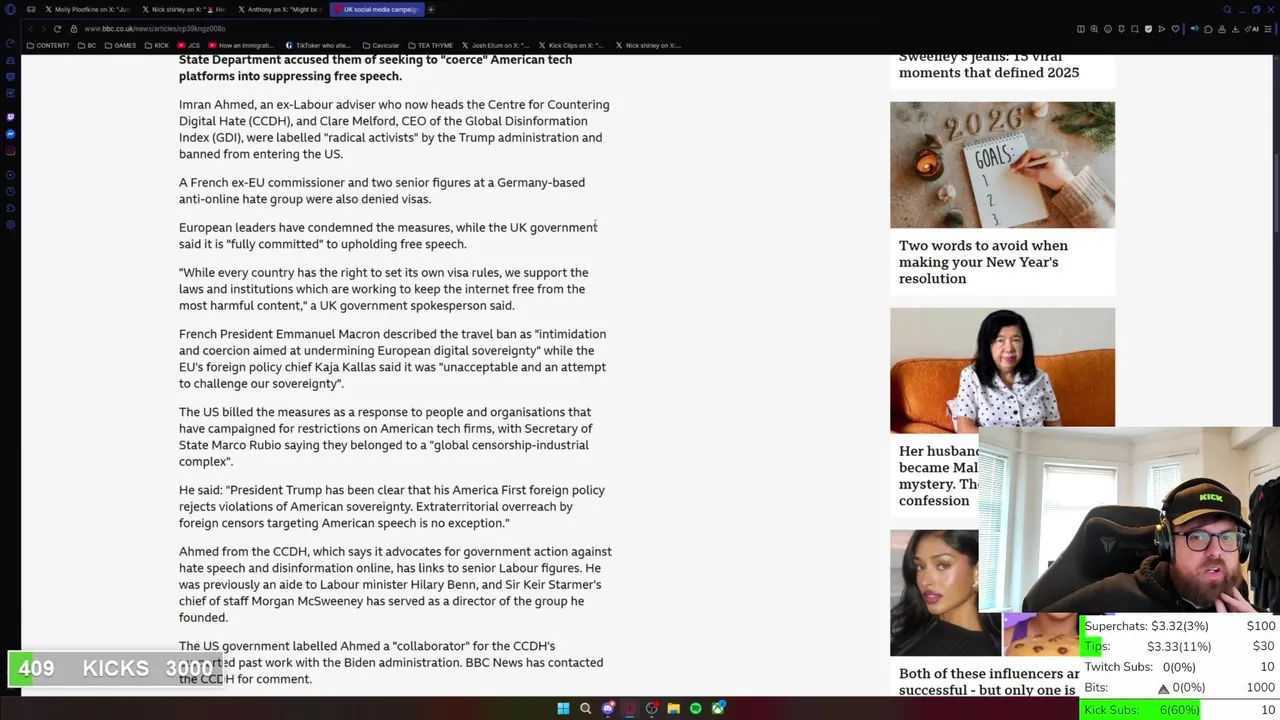
Task: Open the sidebar music player icon
Action: tap(11, 175)
